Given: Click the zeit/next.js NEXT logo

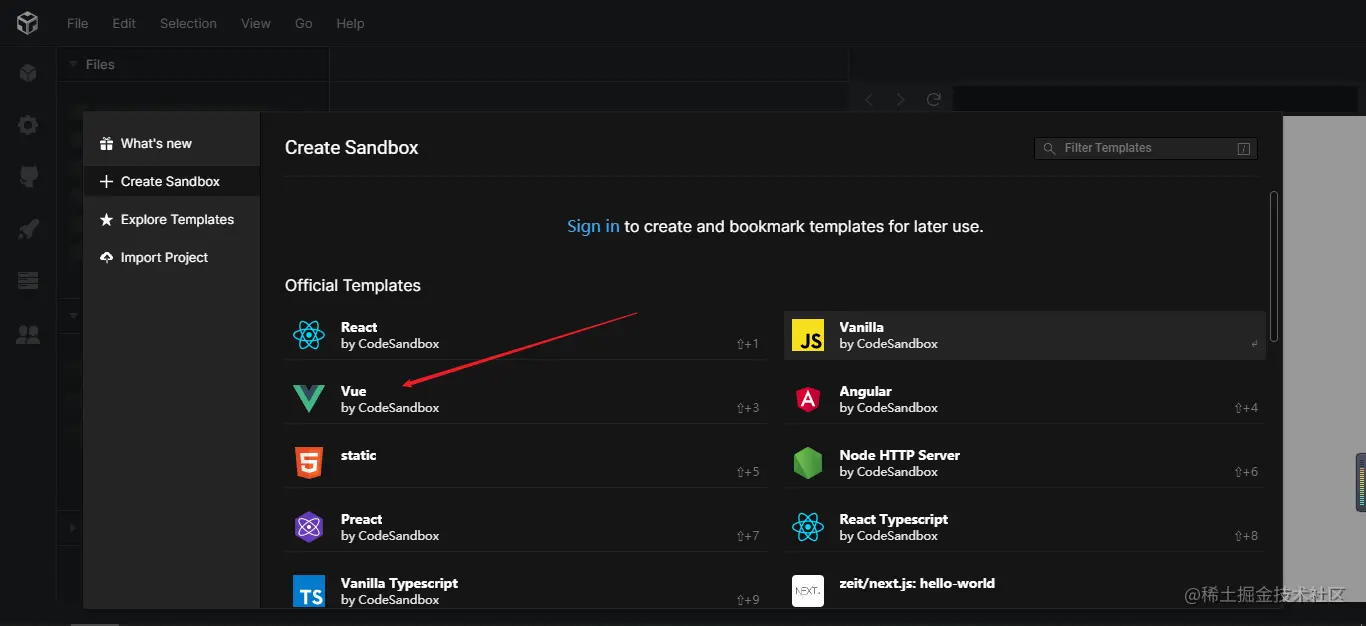Looking at the screenshot, I should 808,591.
